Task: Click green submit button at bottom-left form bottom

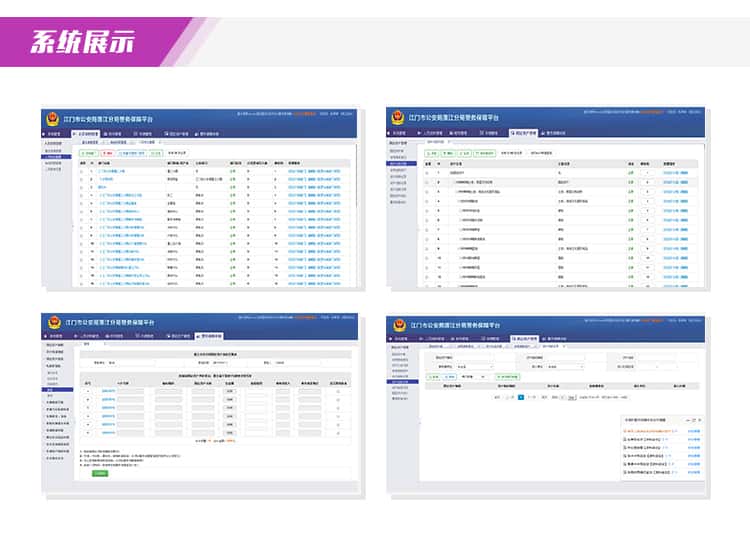Action: (100, 472)
